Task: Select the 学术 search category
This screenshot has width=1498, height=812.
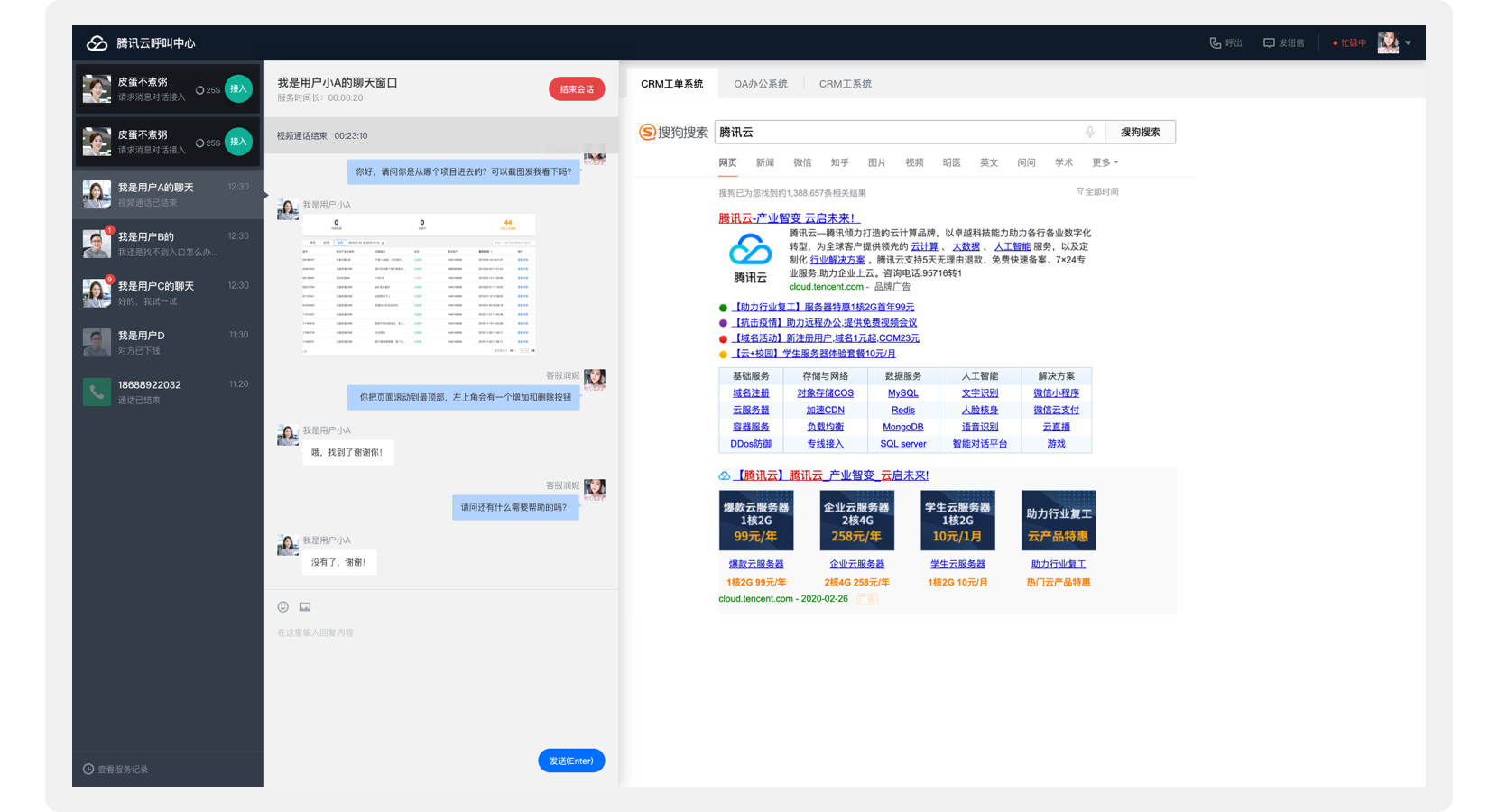Action: point(1064,162)
